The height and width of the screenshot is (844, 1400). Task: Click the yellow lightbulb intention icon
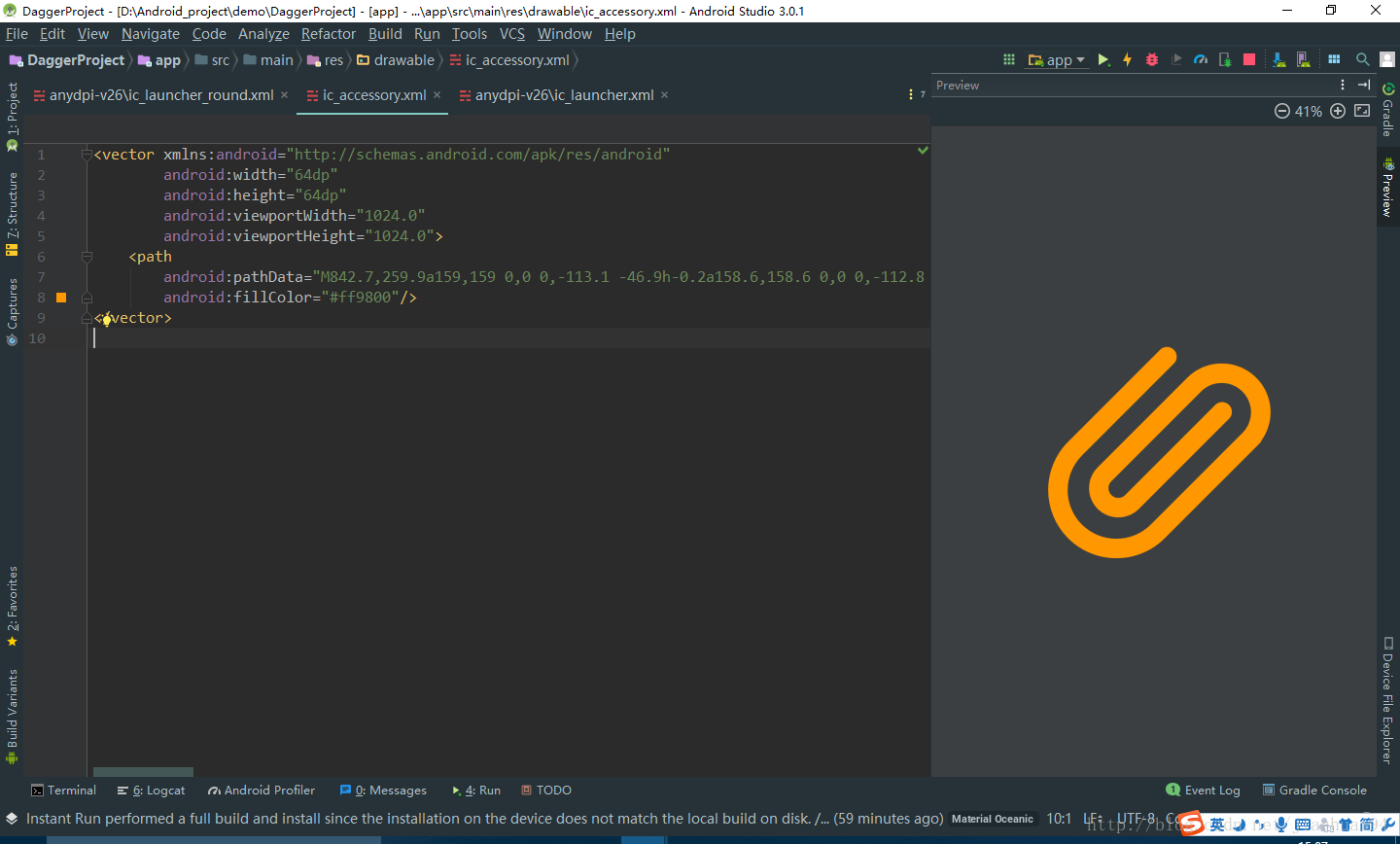point(107,319)
